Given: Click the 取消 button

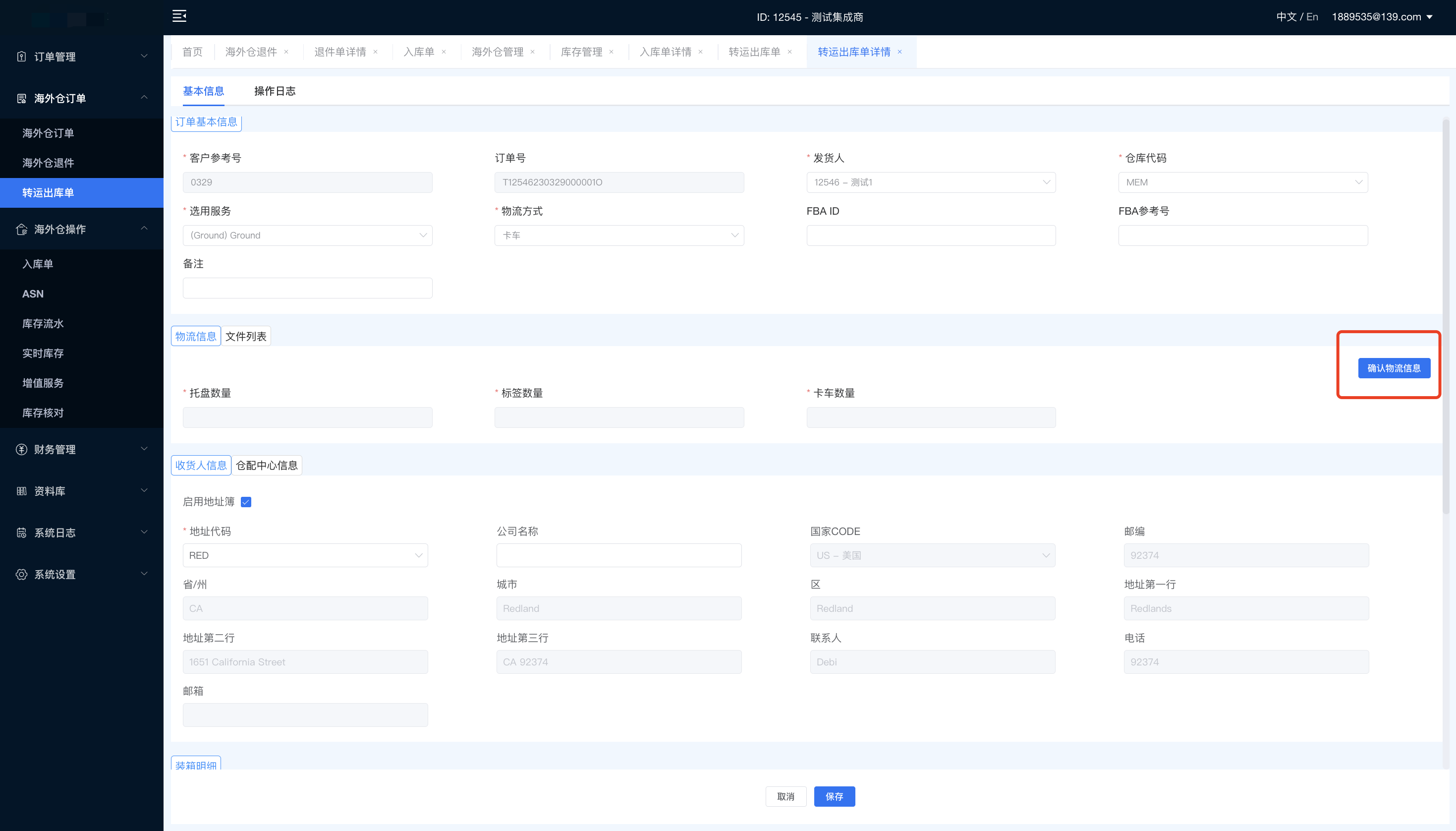Looking at the screenshot, I should (x=786, y=796).
